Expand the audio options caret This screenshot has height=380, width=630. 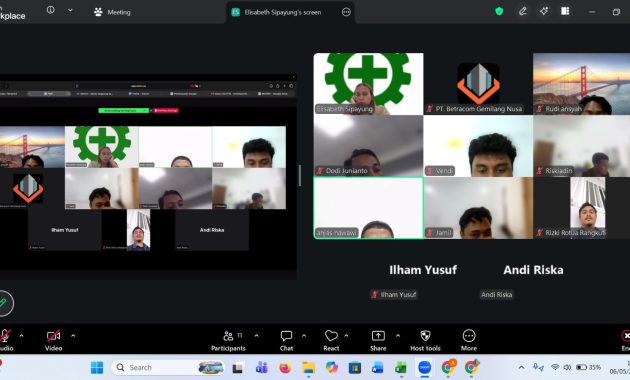click(22, 335)
